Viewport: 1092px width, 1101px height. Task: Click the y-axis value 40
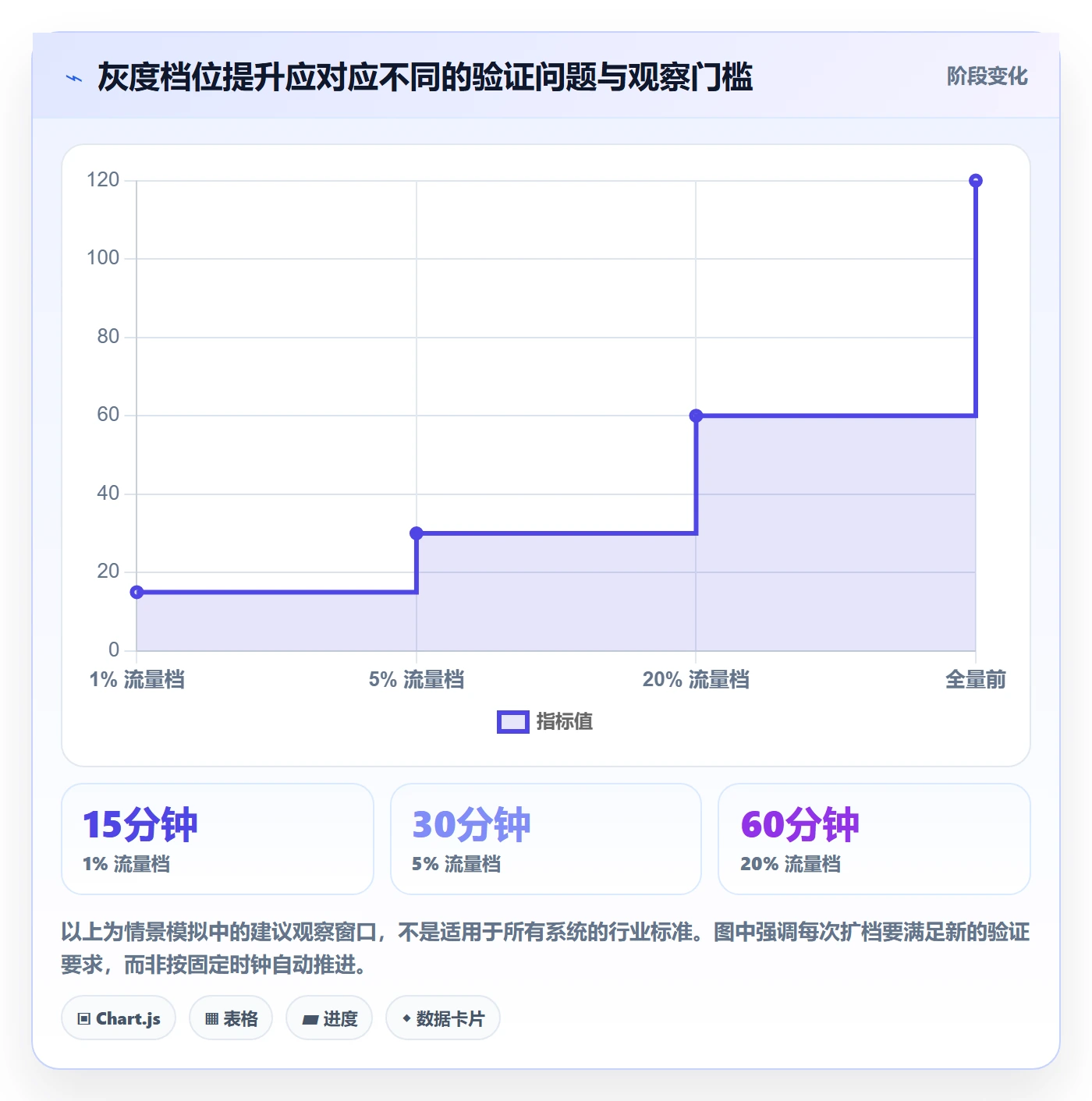point(108,494)
